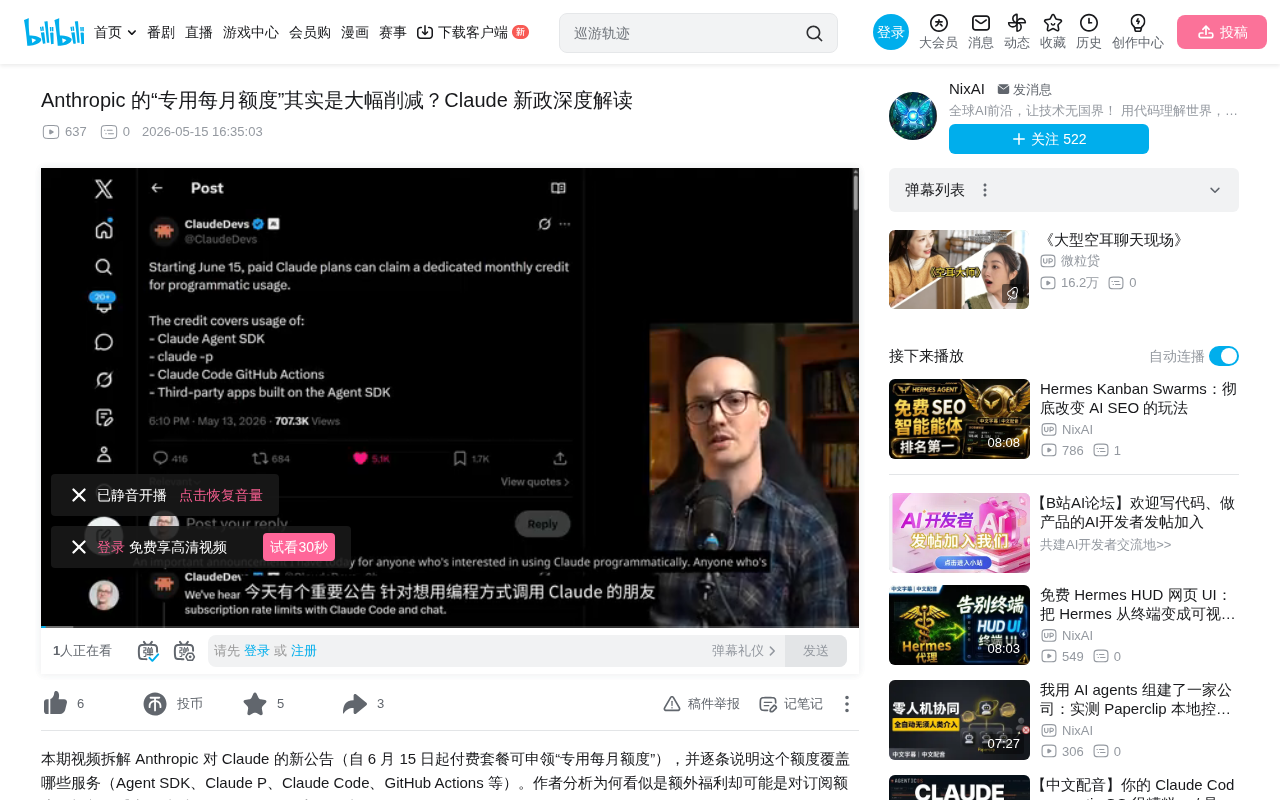Click the video player area
The image size is (1280, 800).
click(450, 398)
